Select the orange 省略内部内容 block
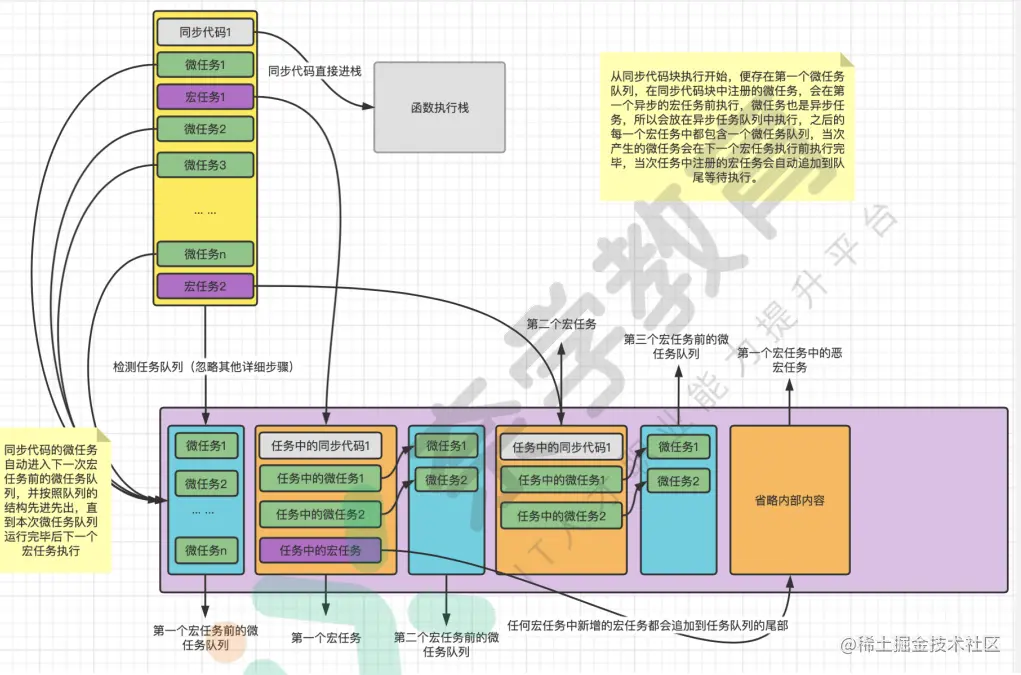Image resolution: width=1021 pixels, height=675 pixels. pyautogui.click(x=790, y=500)
